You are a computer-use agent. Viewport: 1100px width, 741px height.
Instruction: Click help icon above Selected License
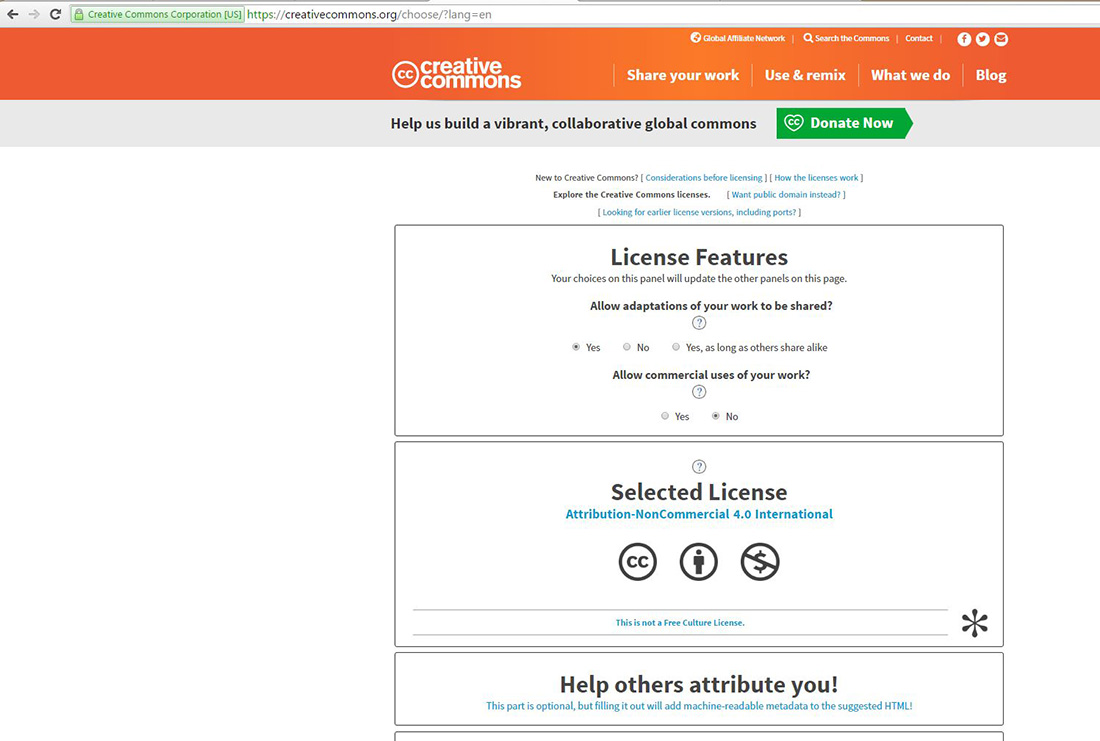[699, 467]
